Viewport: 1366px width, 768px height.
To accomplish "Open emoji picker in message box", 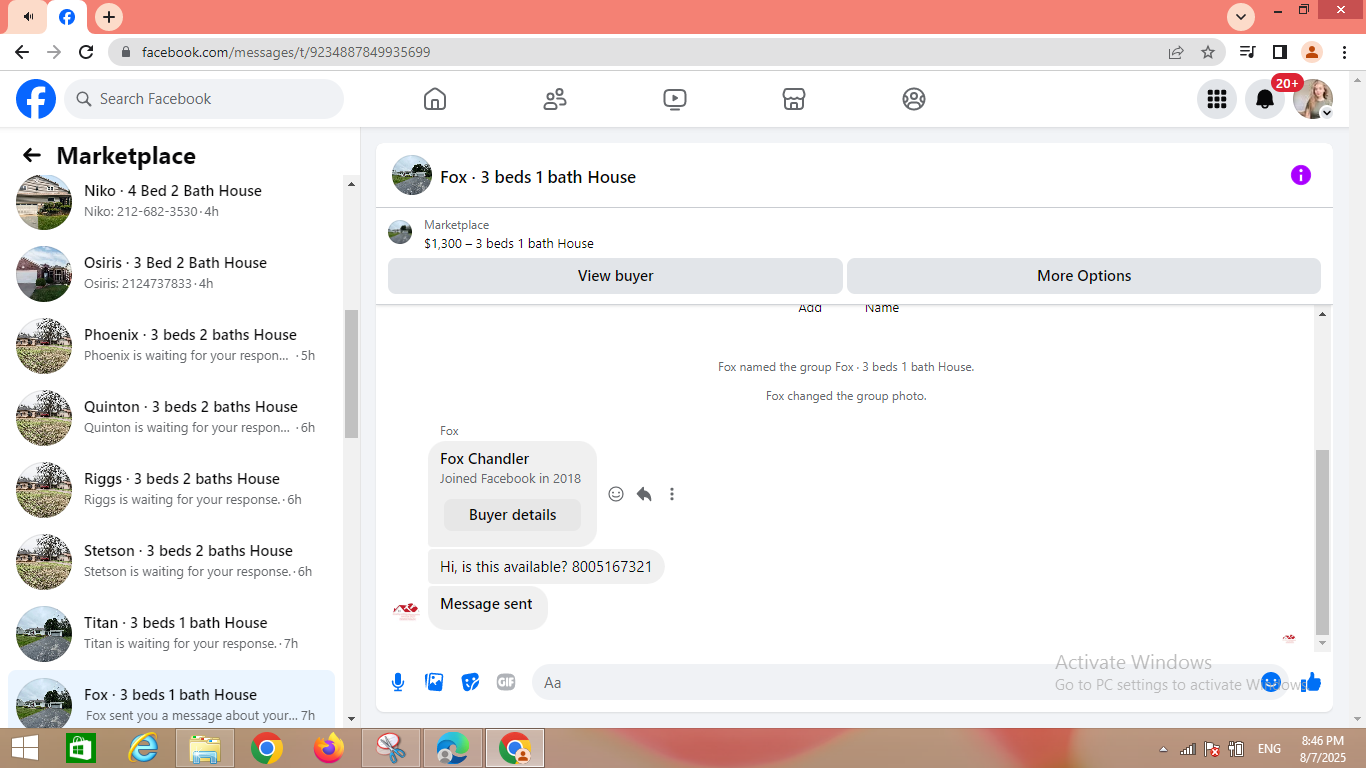I will (1271, 682).
